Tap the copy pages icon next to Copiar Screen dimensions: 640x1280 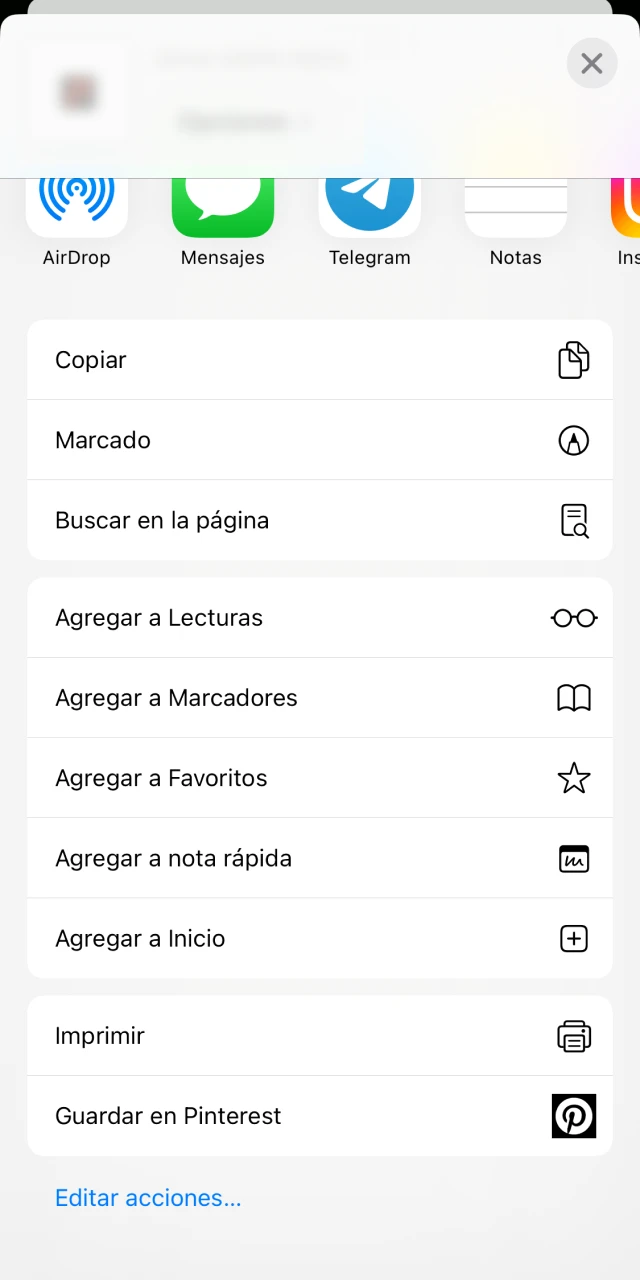pos(573,360)
